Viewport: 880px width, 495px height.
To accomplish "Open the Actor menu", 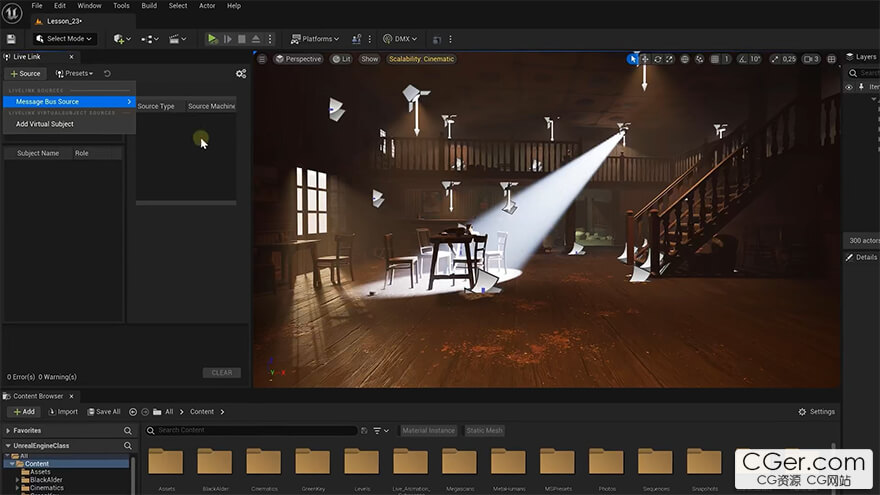I will coord(207,6).
